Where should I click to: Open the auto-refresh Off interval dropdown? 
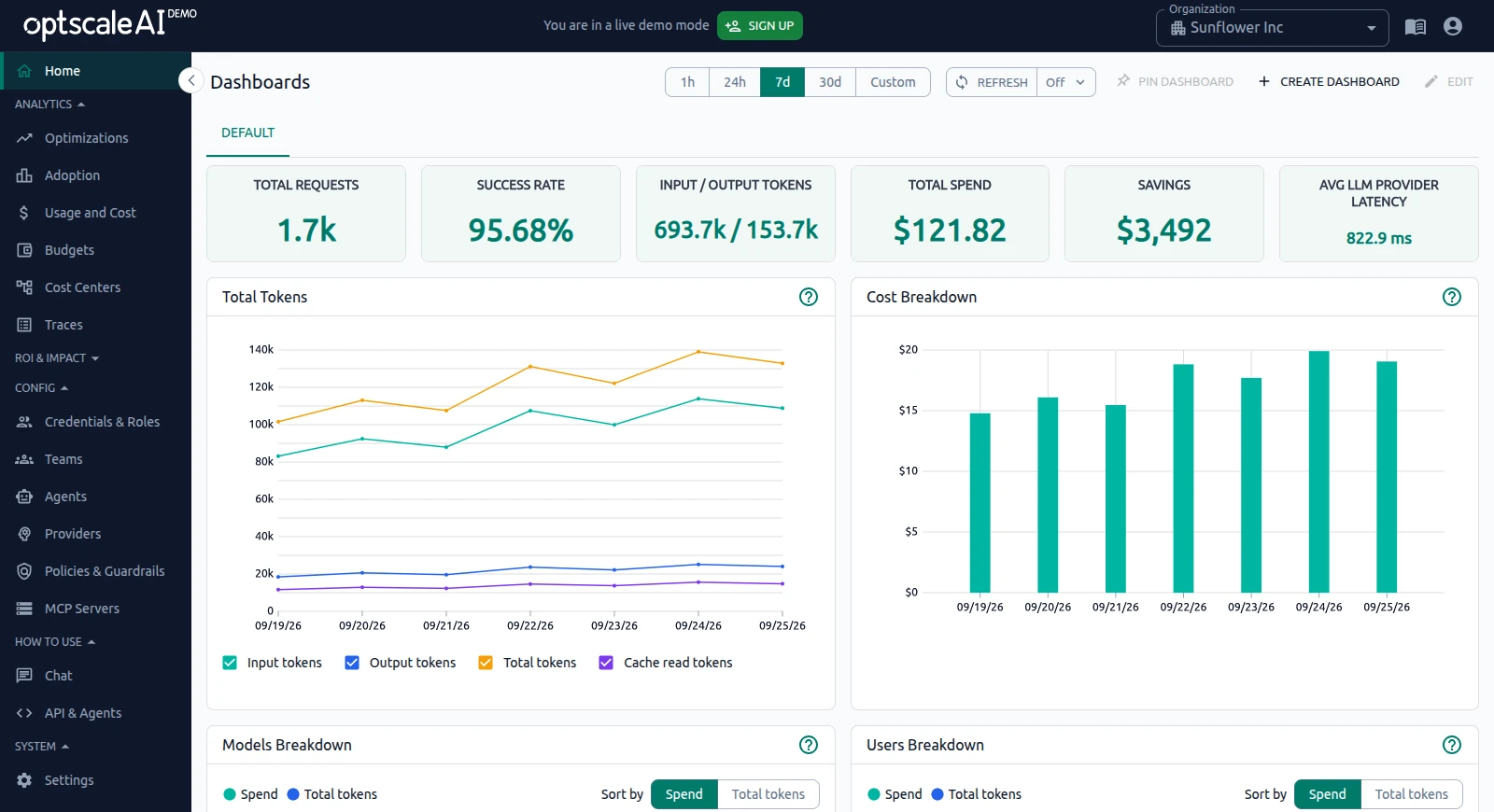(x=1066, y=82)
